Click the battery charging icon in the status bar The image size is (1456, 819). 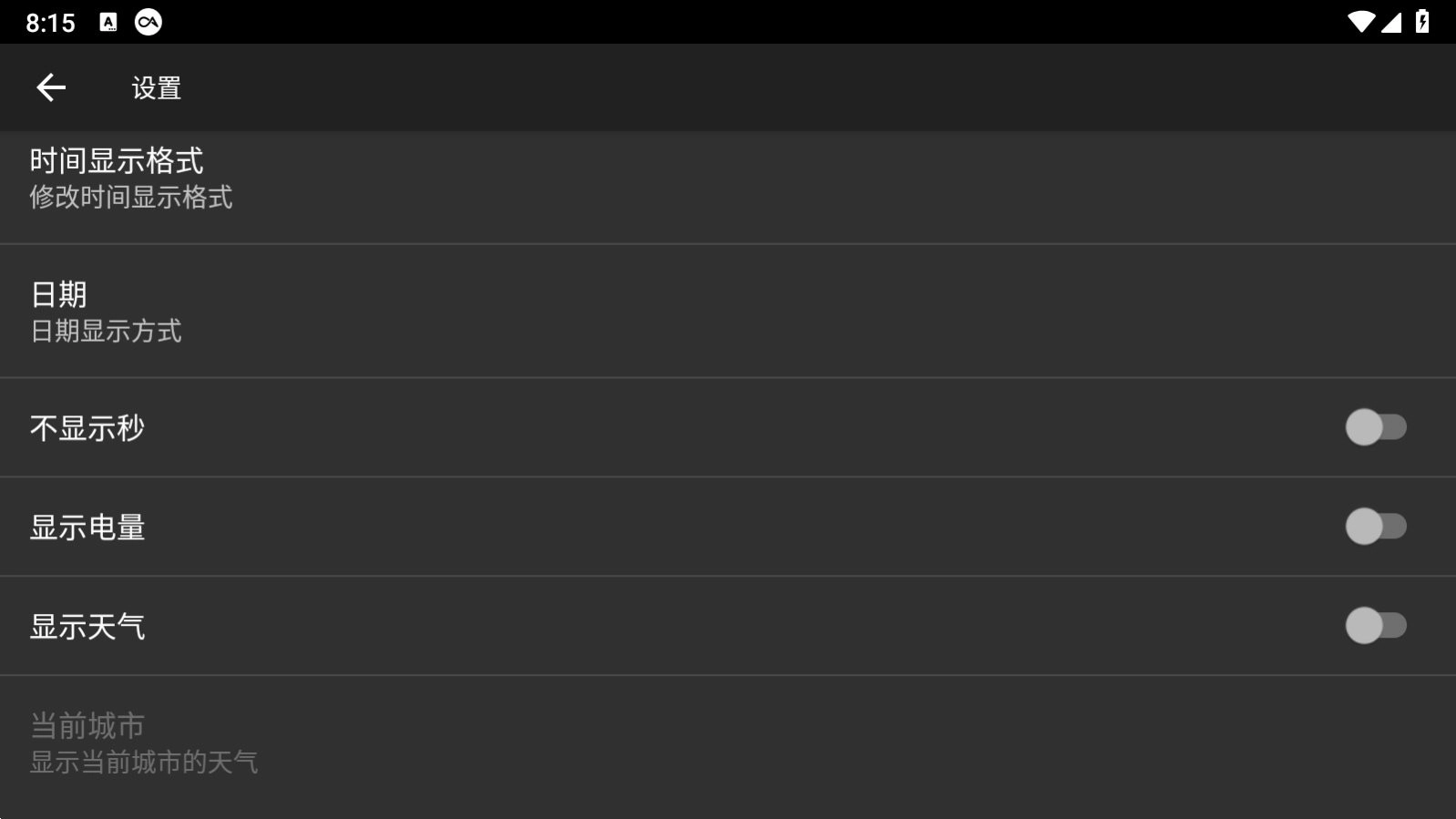coord(1422,22)
